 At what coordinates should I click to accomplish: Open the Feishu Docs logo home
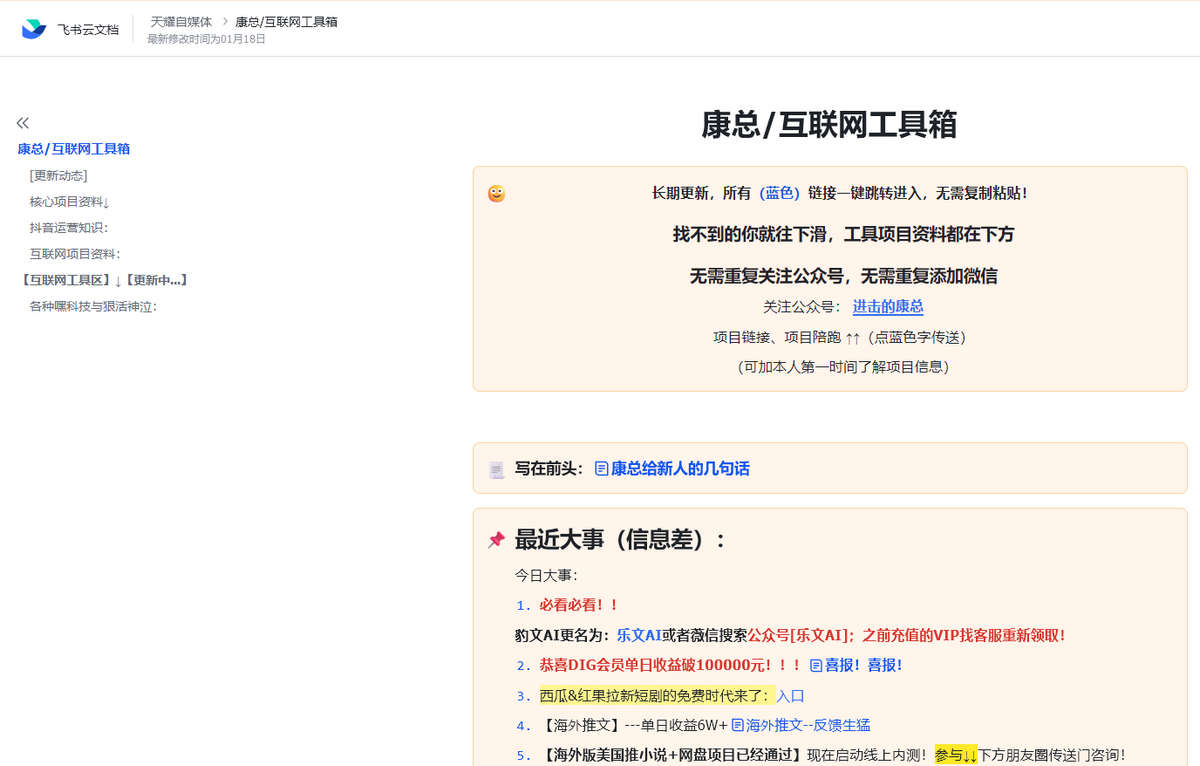click(34, 29)
